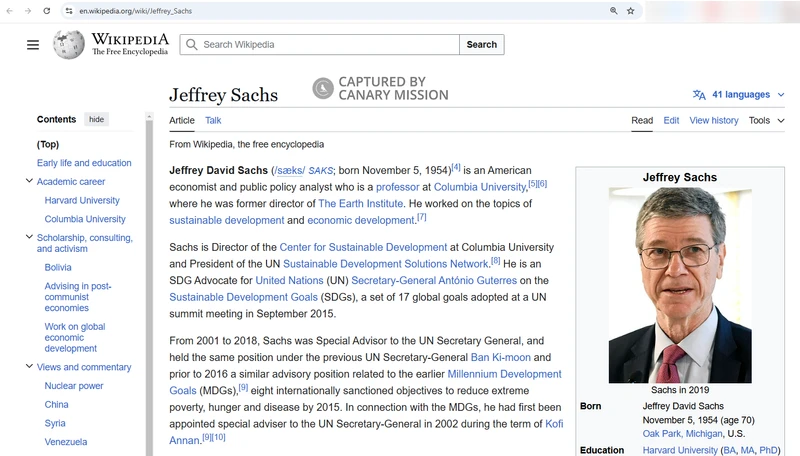Click the Wikipedia globe logo
Image resolution: width=800 pixels, height=456 pixels.
[x=69, y=44]
